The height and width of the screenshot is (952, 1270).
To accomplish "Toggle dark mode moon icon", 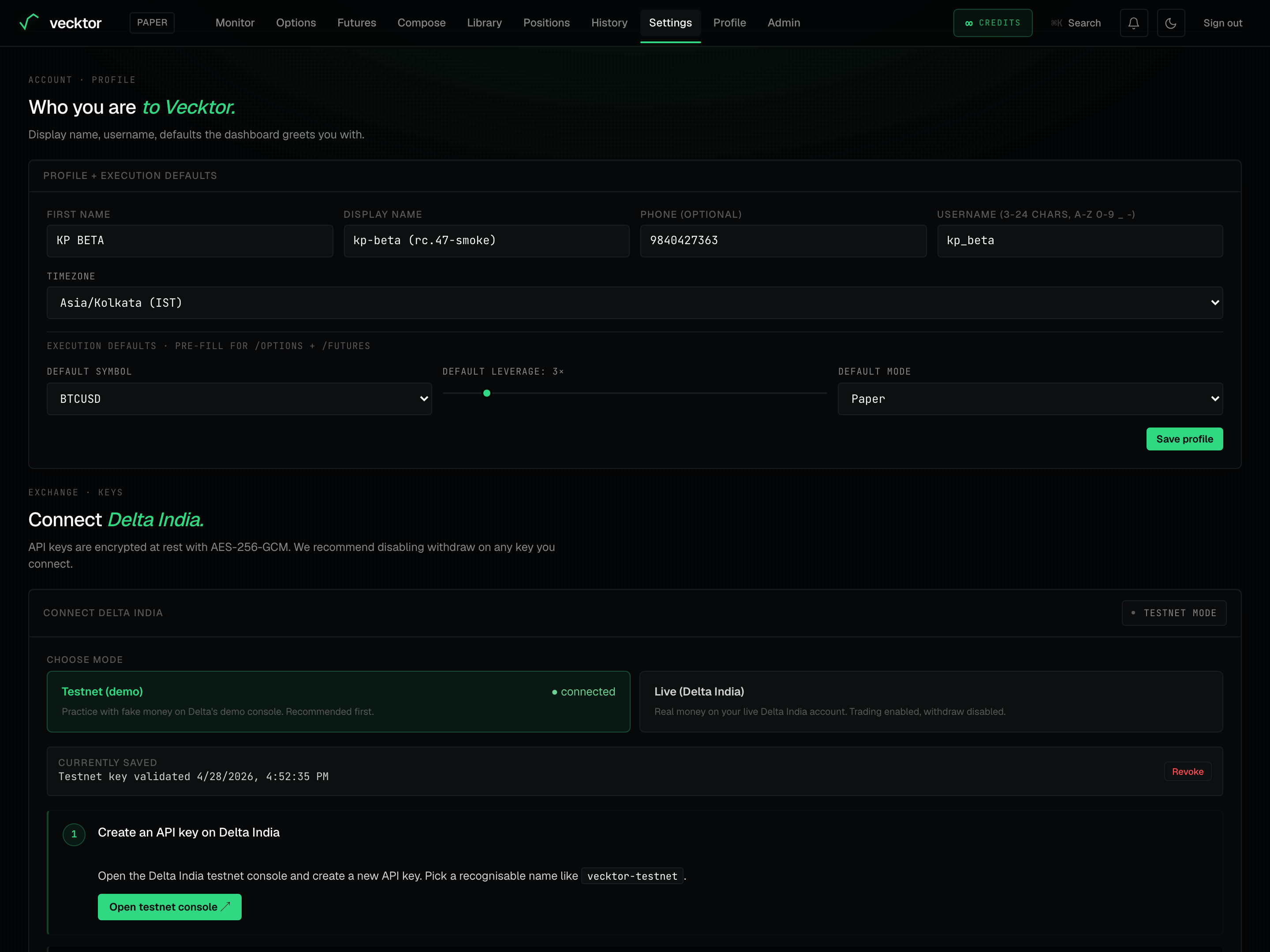I will click(1171, 23).
